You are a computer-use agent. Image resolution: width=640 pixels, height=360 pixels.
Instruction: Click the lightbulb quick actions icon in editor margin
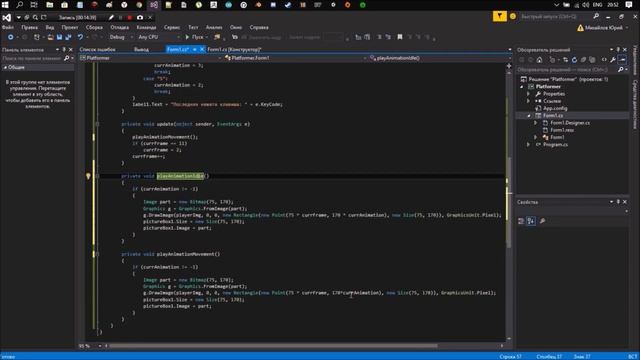(88, 176)
